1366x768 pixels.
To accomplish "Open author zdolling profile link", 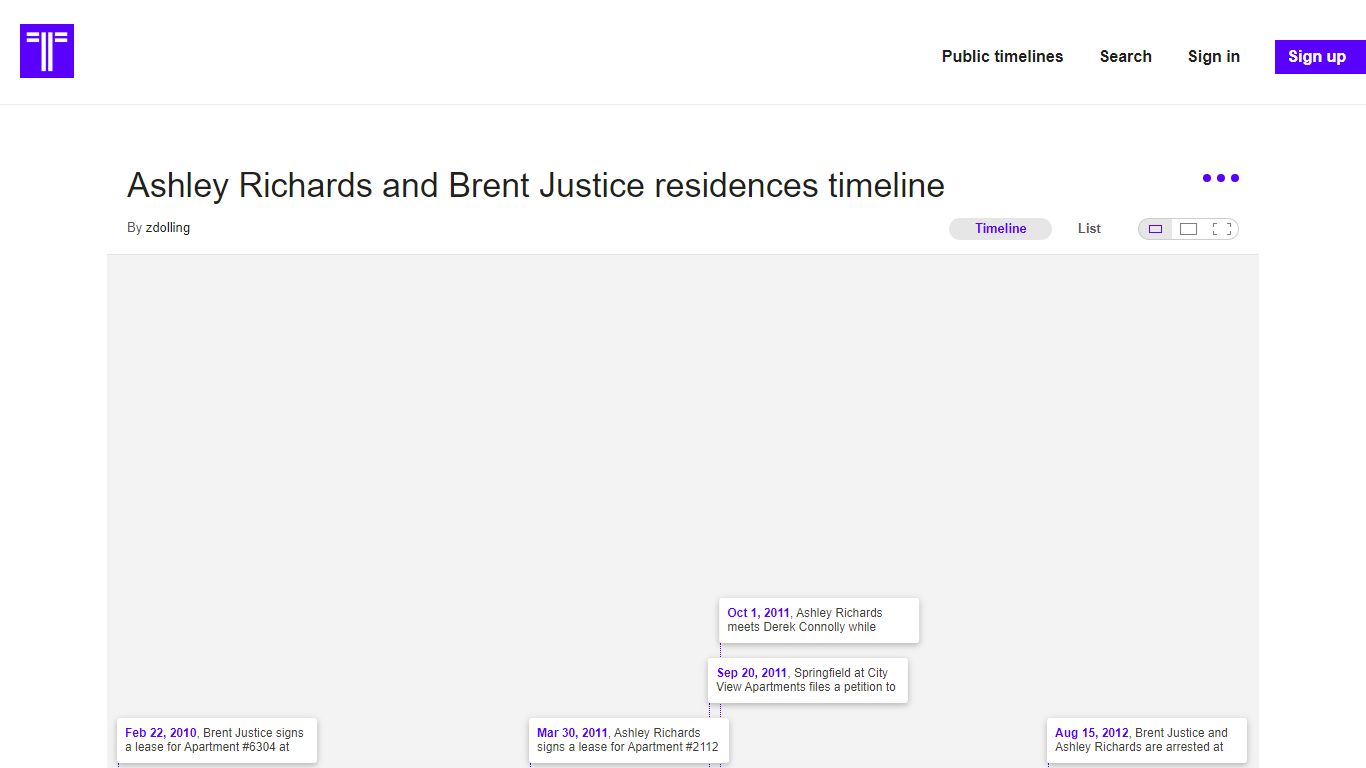I will pos(168,228).
